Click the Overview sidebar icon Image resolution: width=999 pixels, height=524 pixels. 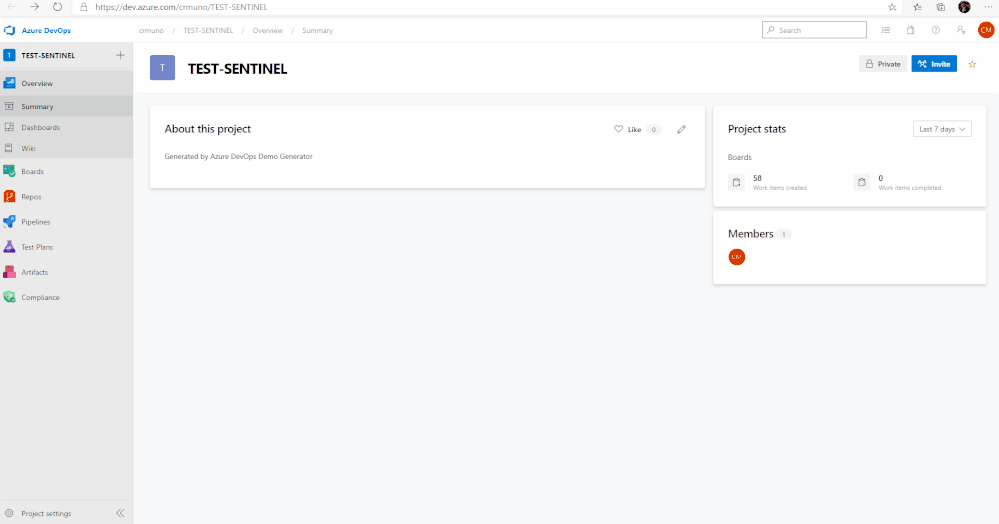point(10,84)
